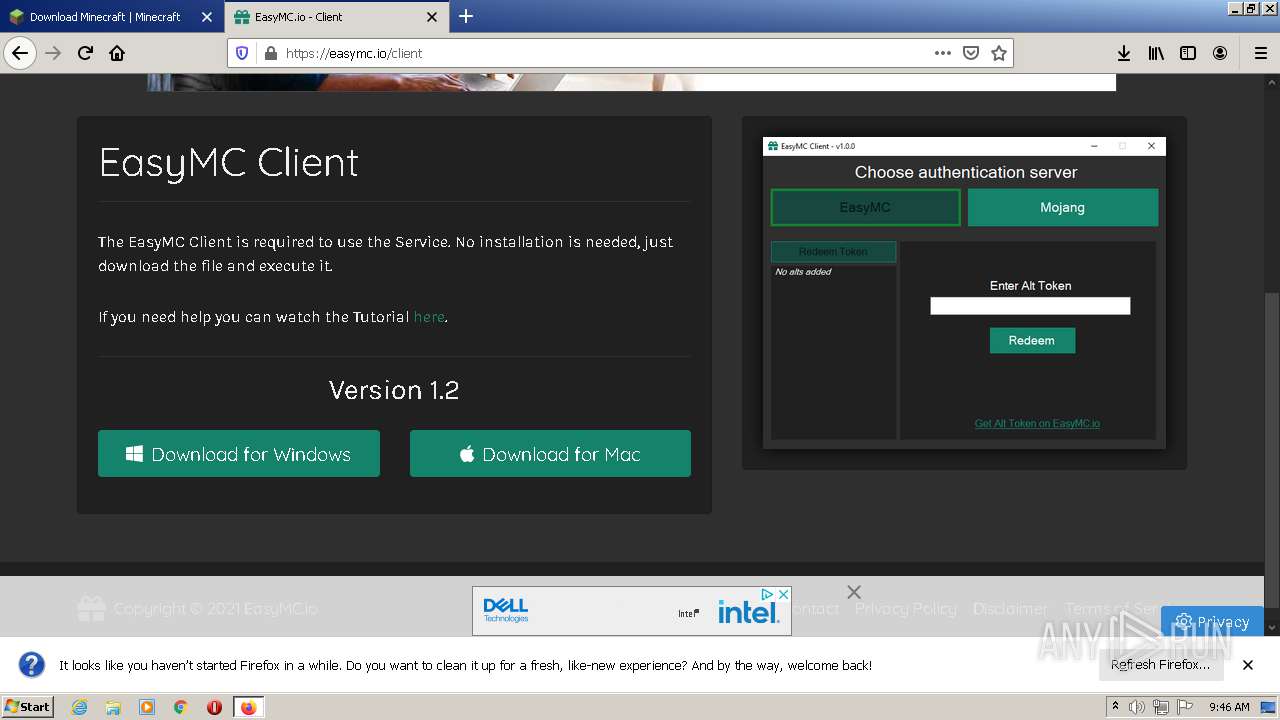The width and height of the screenshot is (1280, 720).
Task: Open the library menu icon
Action: click(1156, 53)
